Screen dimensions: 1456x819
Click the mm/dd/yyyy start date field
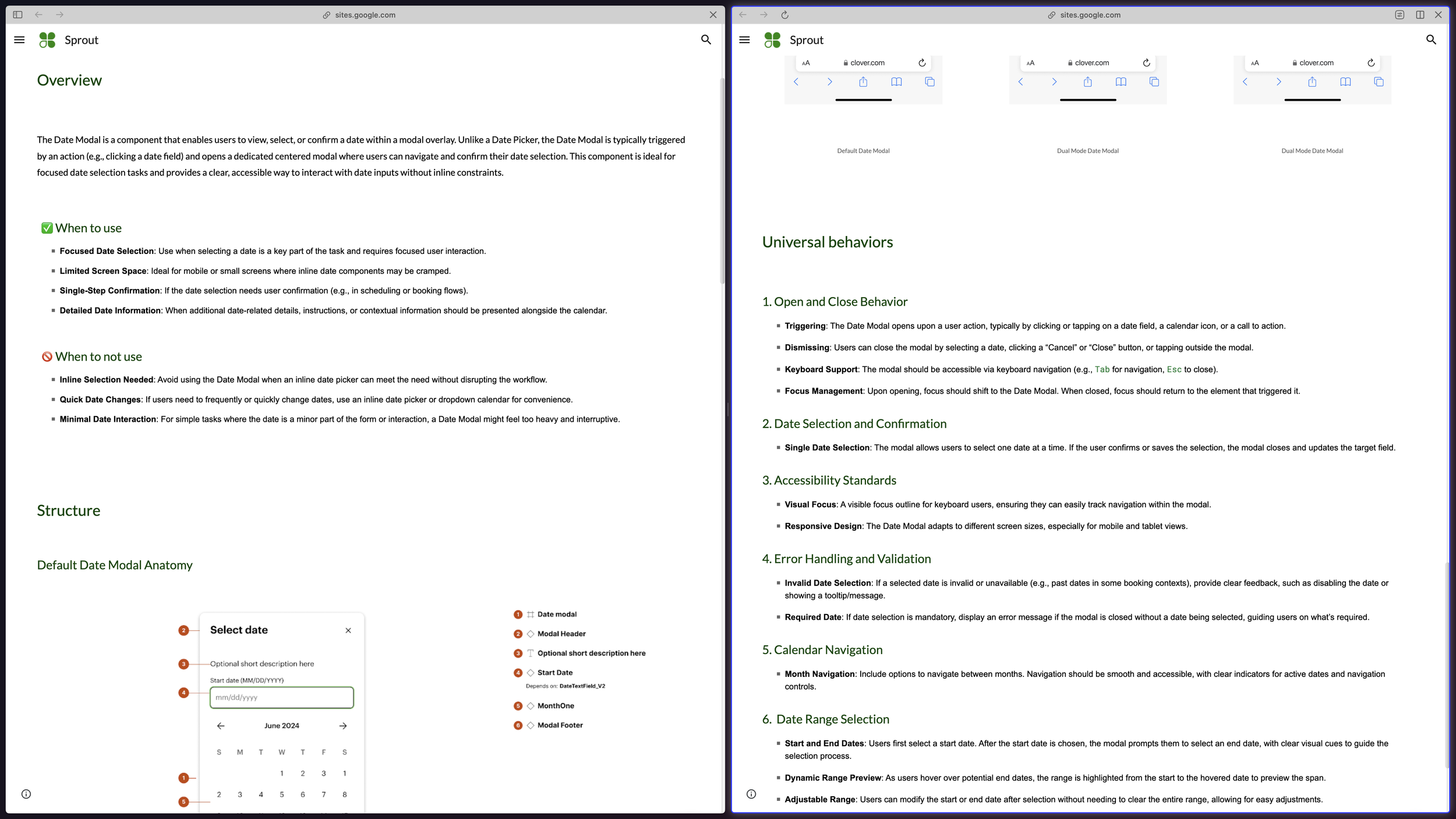[282, 697]
